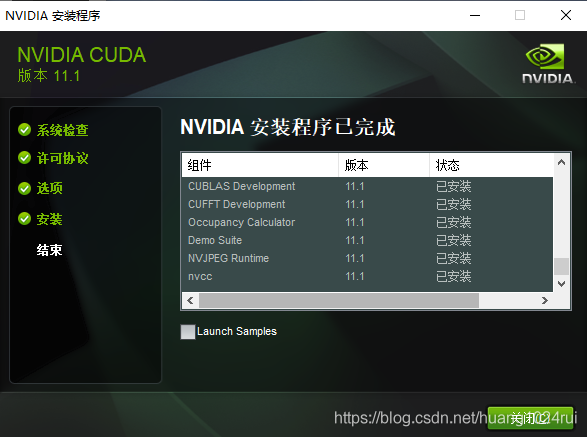Select the 结束 step in sidebar
The height and width of the screenshot is (437, 587).
coord(49,250)
